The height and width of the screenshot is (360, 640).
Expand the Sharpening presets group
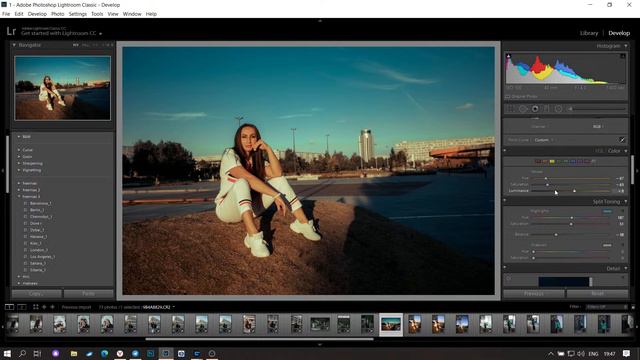tap(19, 163)
